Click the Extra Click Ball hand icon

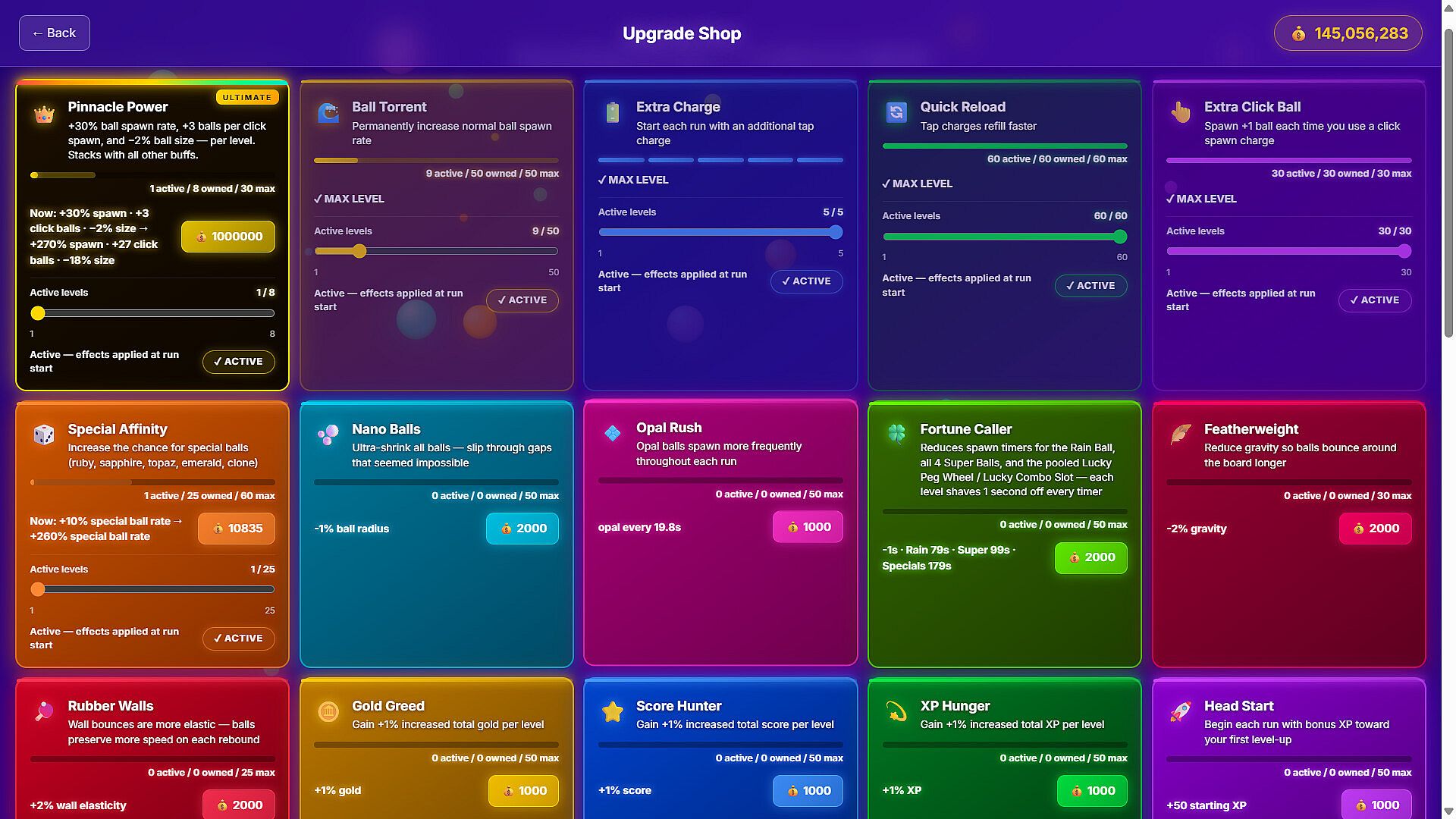click(1181, 113)
